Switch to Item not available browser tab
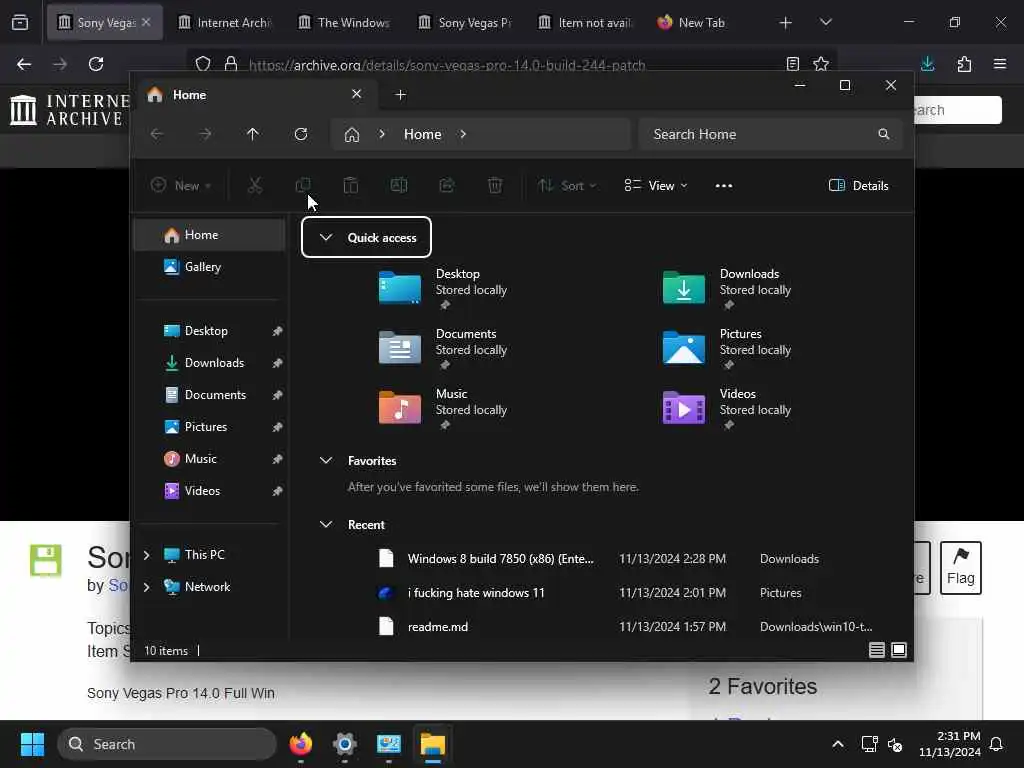Image resolution: width=1024 pixels, height=768 pixels. tap(586, 22)
